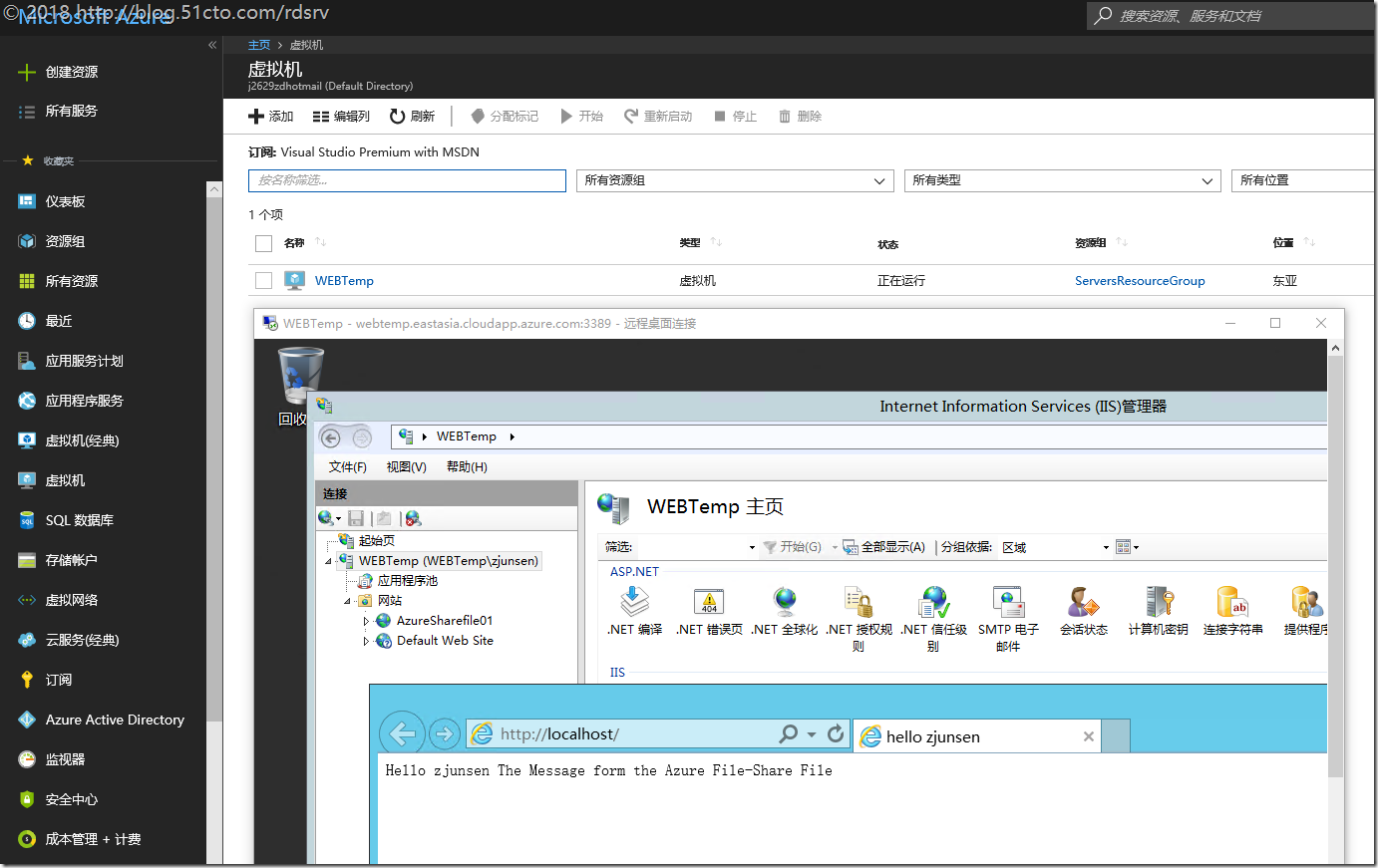Open All resources grid icon

coord(27,281)
